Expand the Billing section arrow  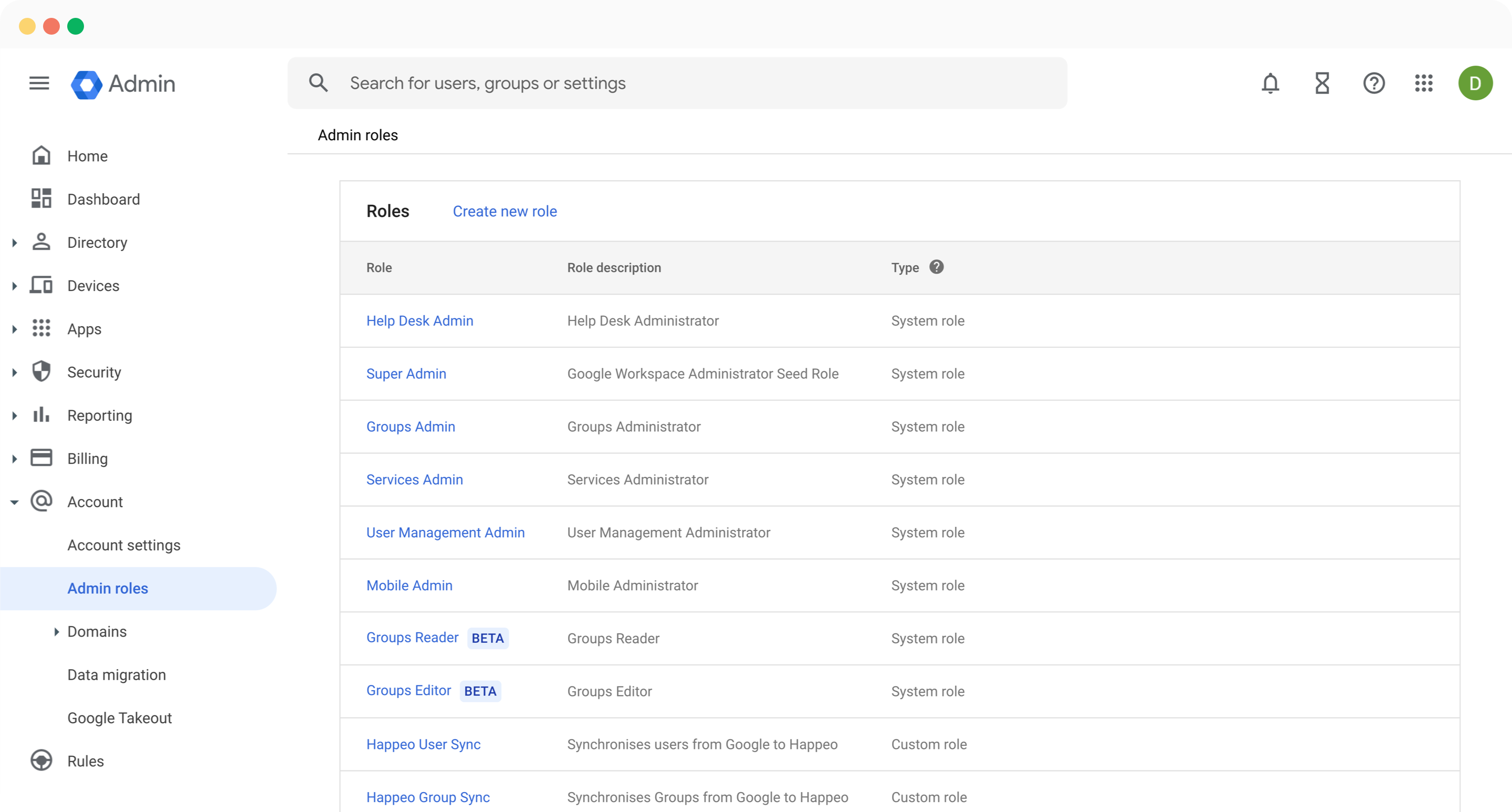coord(15,459)
